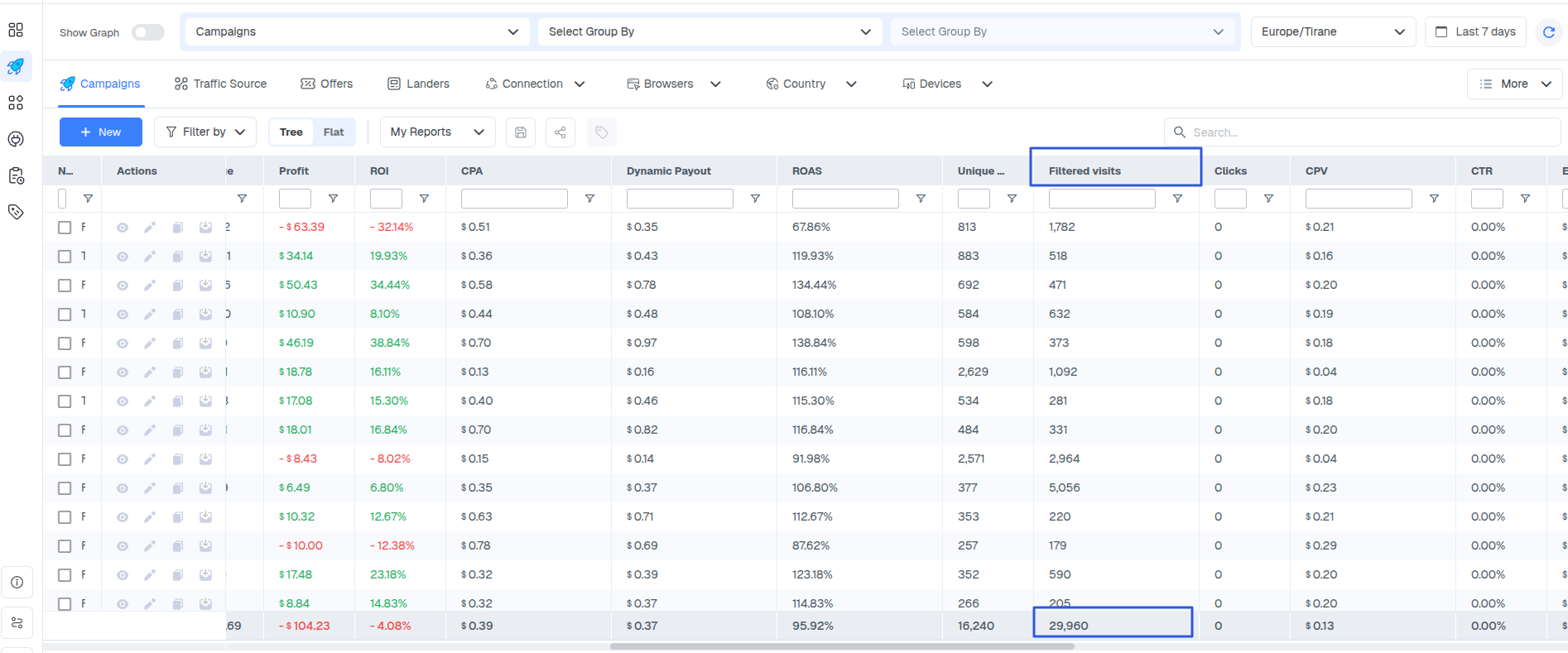The height and width of the screenshot is (653, 1568).
Task: Toggle the Show Graph switch
Action: point(148,32)
